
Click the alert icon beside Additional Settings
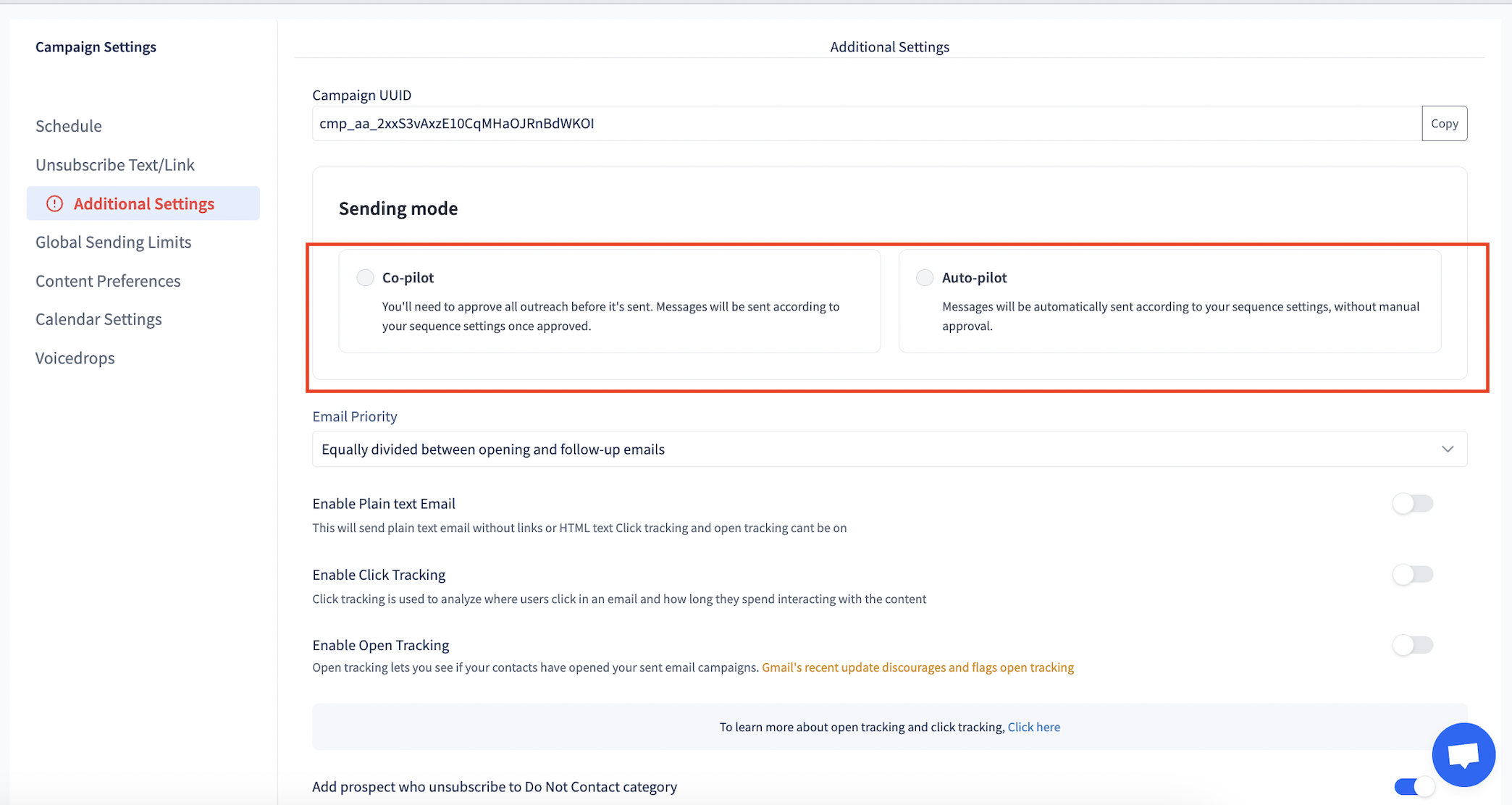(55, 204)
